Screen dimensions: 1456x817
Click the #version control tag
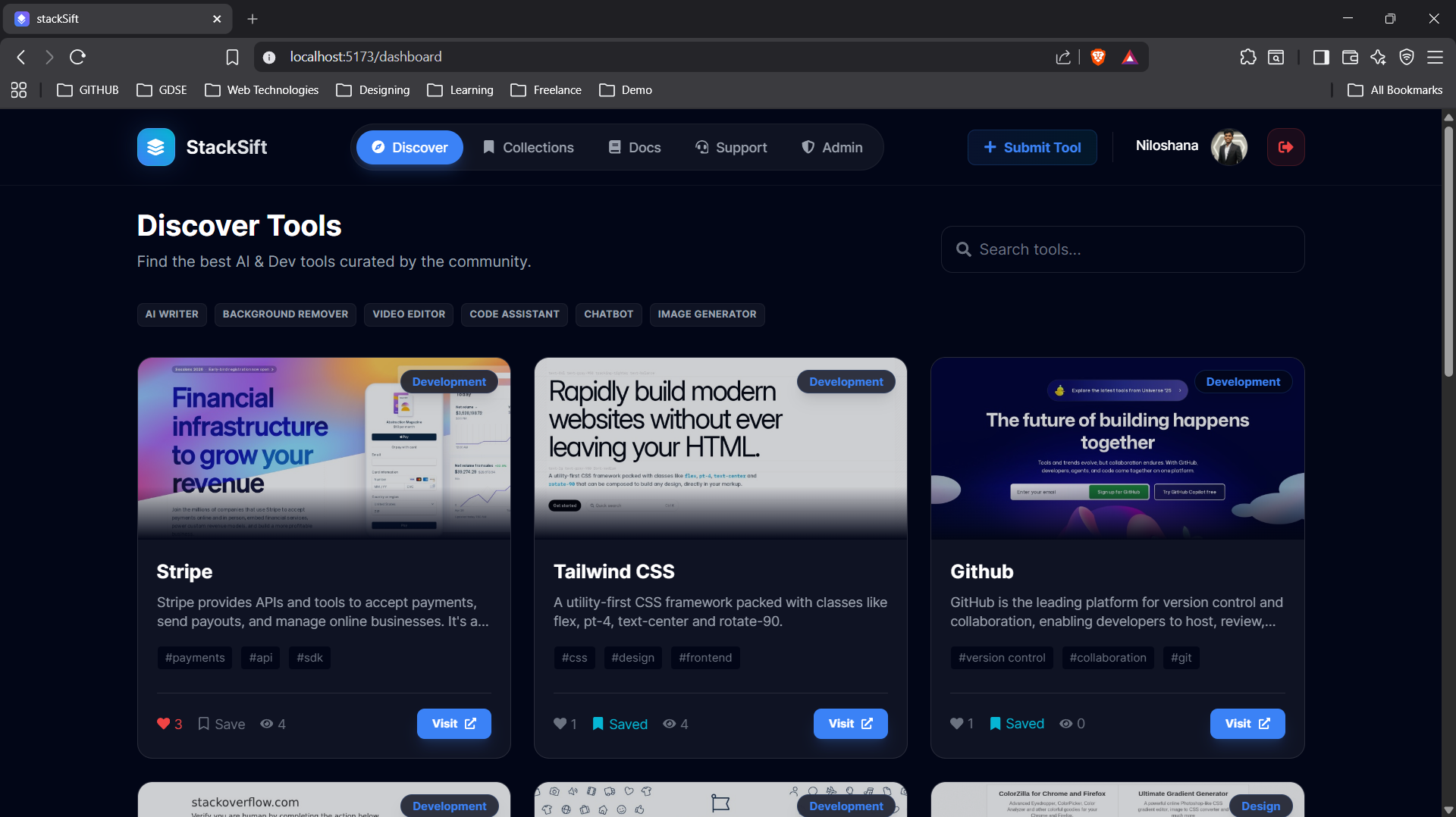(x=1002, y=658)
